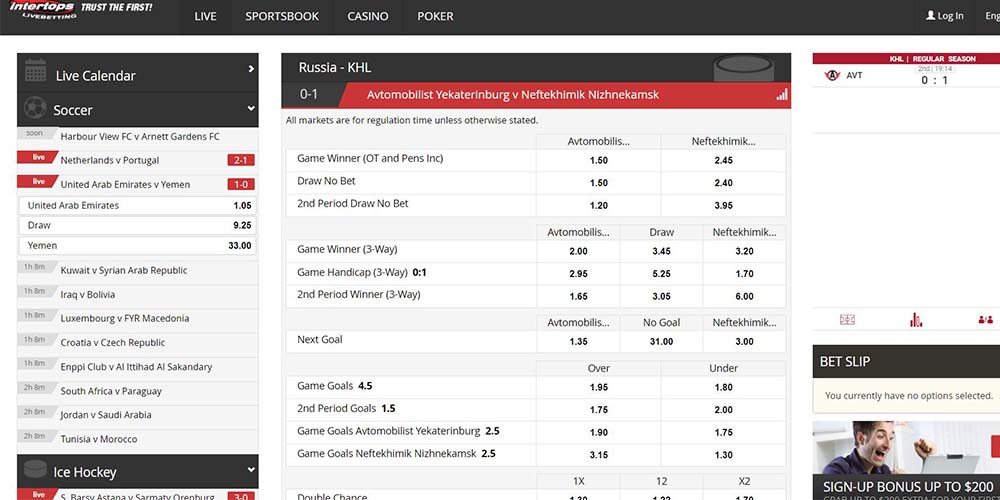This screenshot has width=1000, height=500.
Task: Click the Live Calendar grid icon
Action: tap(36, 71)
